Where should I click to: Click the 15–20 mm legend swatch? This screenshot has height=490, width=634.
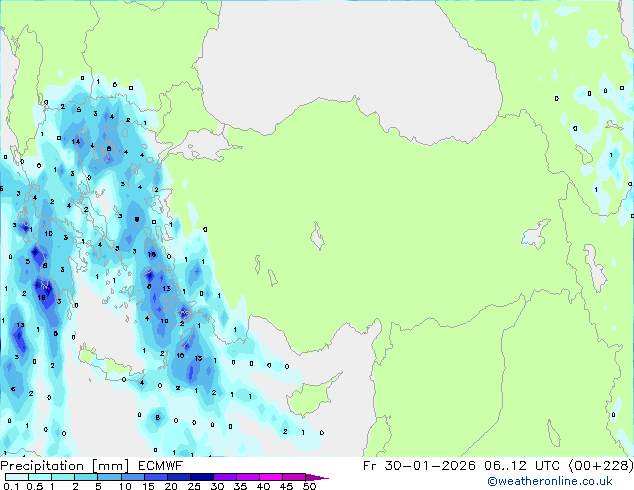click(x=155, y=477)
